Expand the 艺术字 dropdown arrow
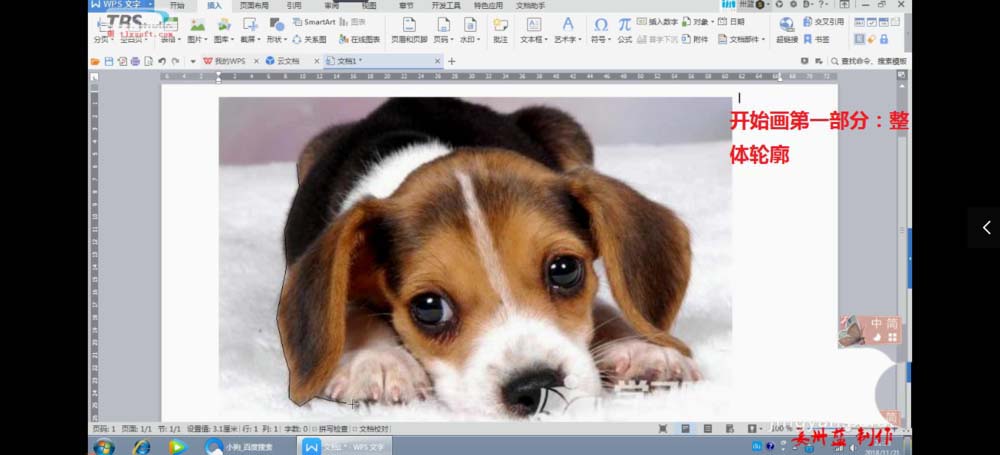The height and width of the screenshot is (455, 1000). (579, 40)
